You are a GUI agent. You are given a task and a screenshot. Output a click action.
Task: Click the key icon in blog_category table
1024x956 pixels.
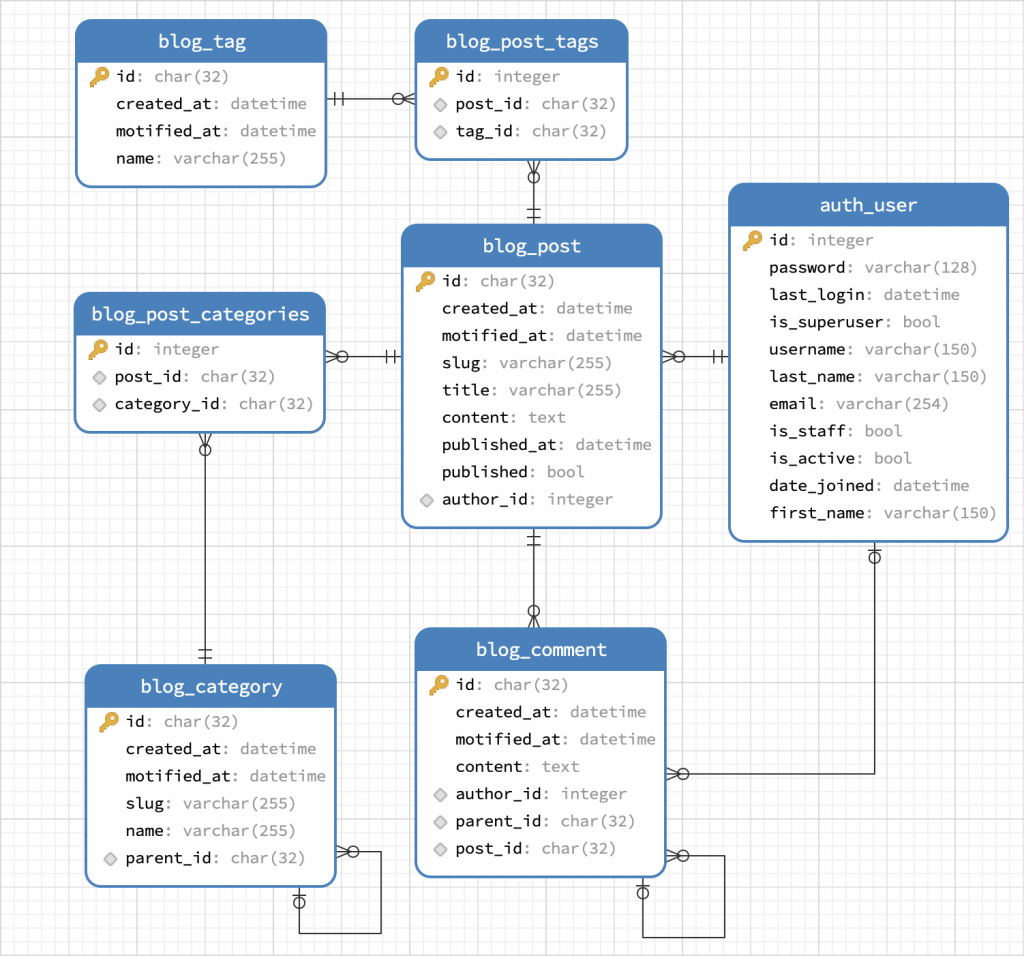coord(108,721)
